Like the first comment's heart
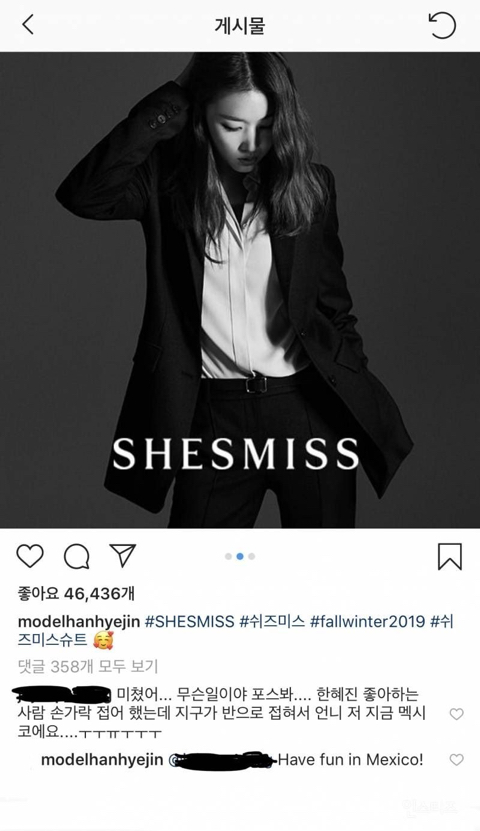 456,714
